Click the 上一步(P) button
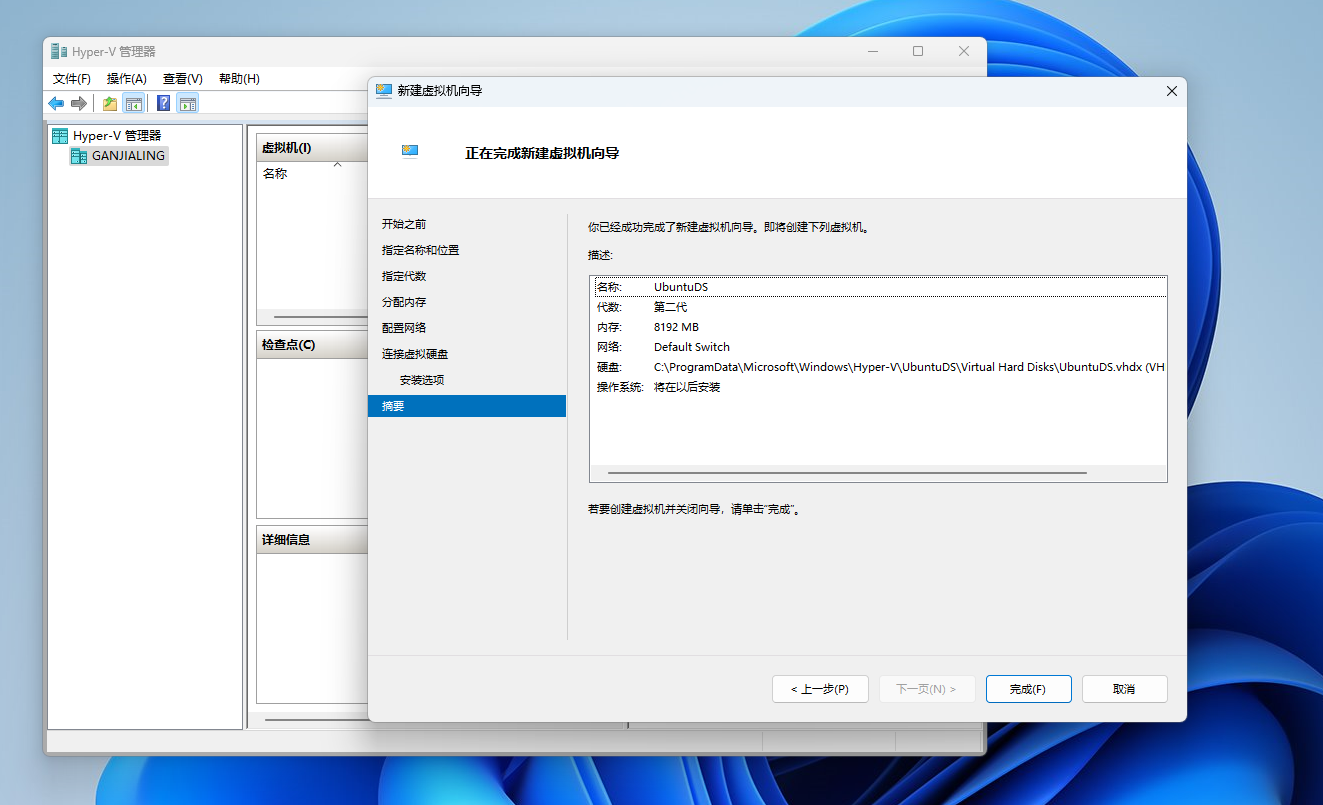This screenshot has height=805, width=1323. [820, 689]
